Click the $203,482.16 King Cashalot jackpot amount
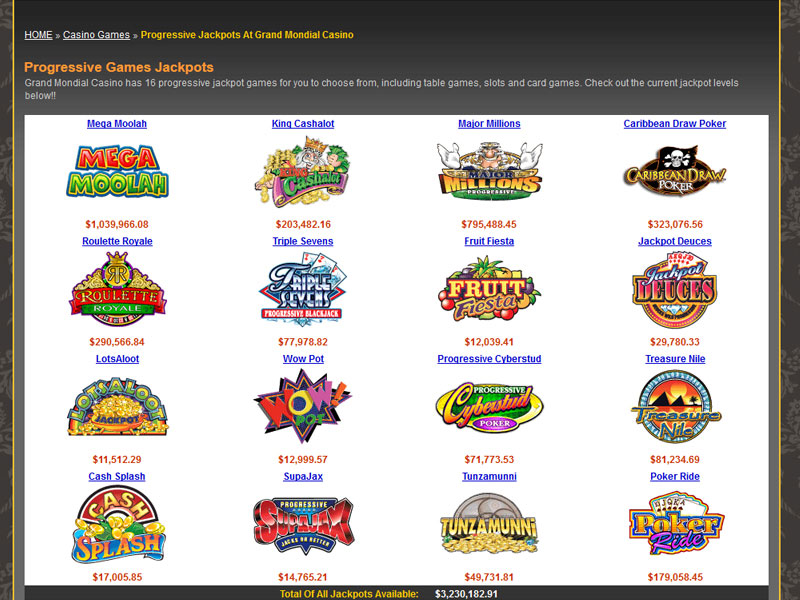 pos(303,224)
